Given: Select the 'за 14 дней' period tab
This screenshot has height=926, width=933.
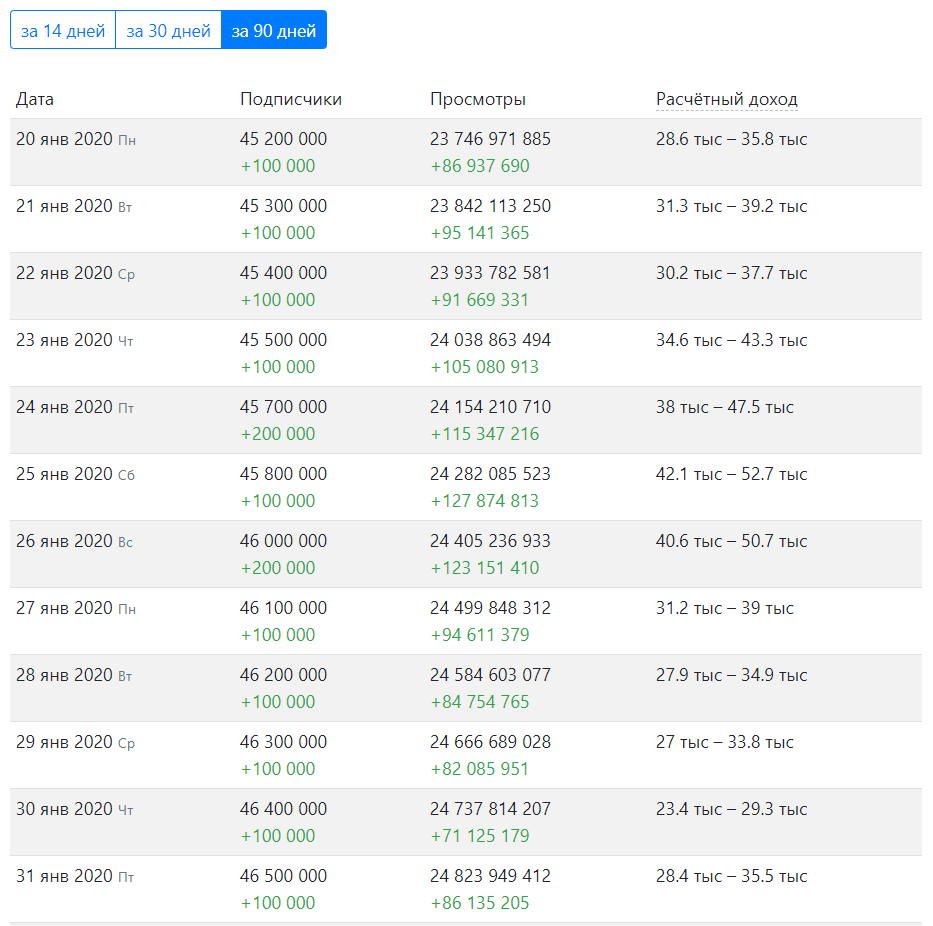Looking at the screenshot, I should [x=63, y=30].
